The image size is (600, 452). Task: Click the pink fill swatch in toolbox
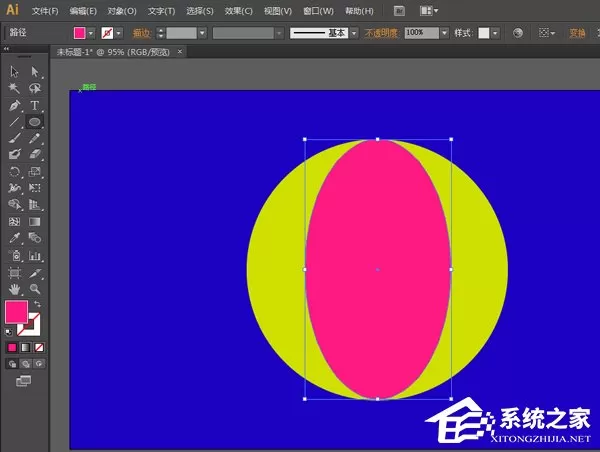(x=16, y=312)
